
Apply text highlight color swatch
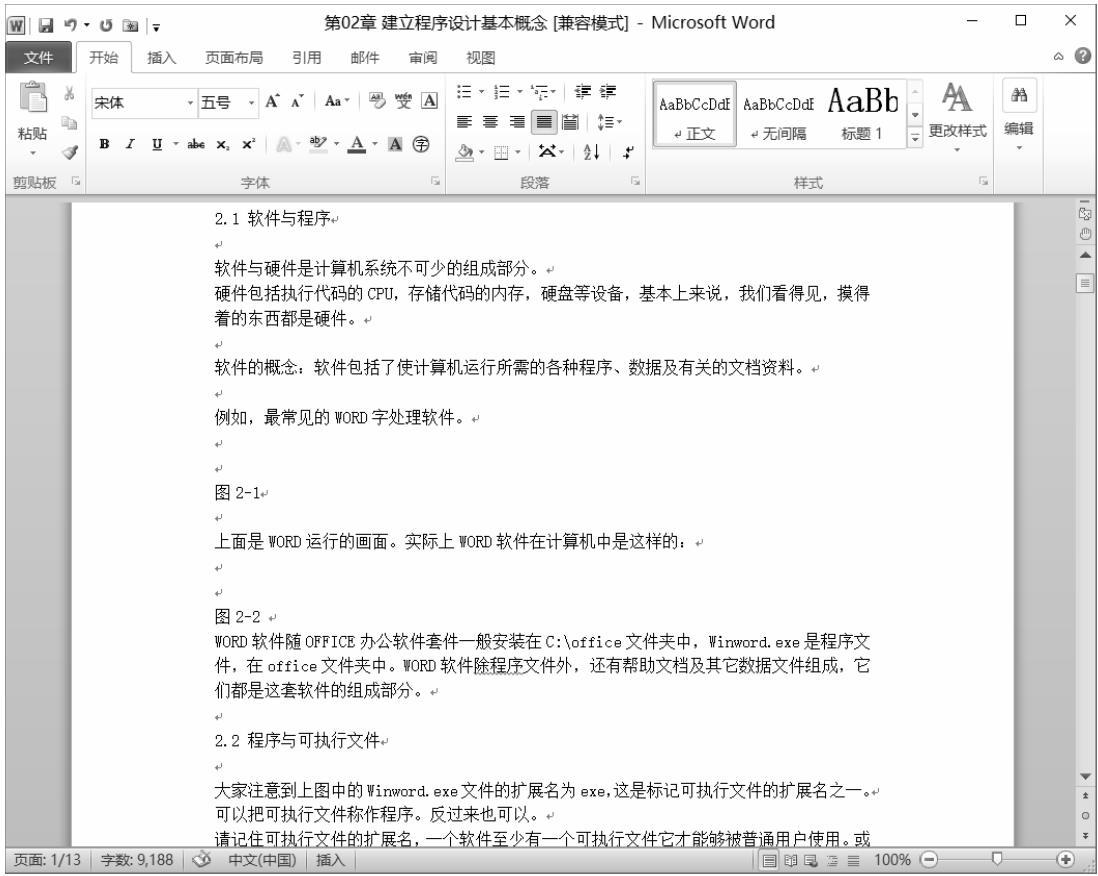(318, 145)
